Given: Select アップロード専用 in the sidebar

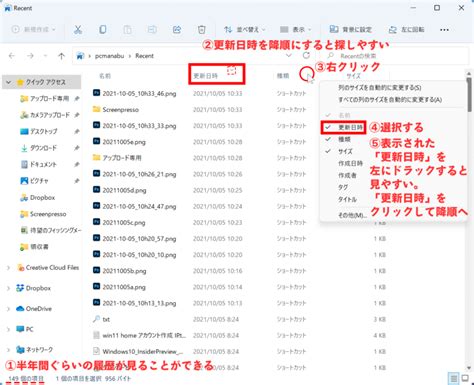Looking at the screenshot, I should point(49,99).
